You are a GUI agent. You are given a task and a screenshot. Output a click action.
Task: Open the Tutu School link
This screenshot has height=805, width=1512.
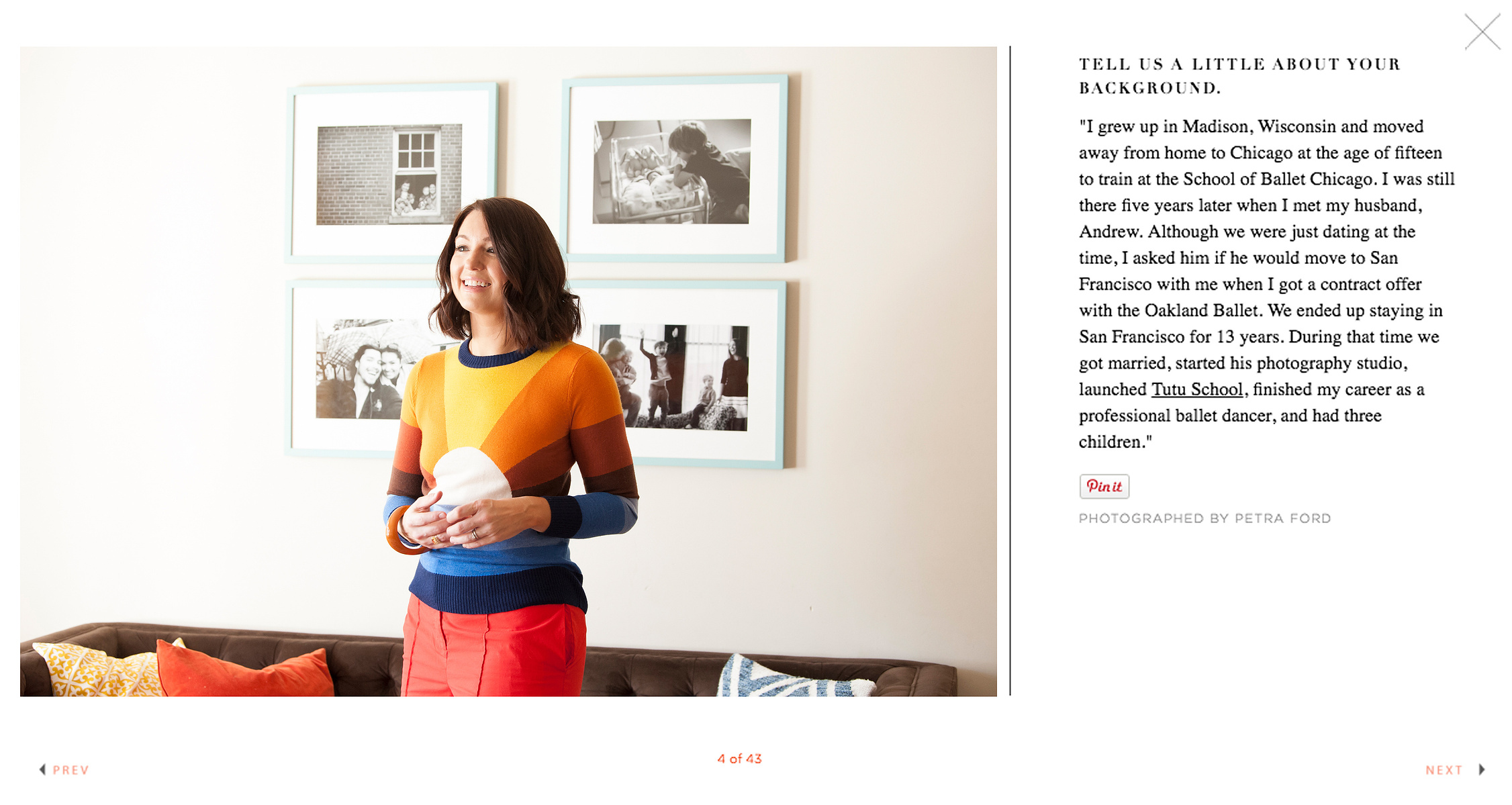pyautogui.click(x=1197, y=389)
